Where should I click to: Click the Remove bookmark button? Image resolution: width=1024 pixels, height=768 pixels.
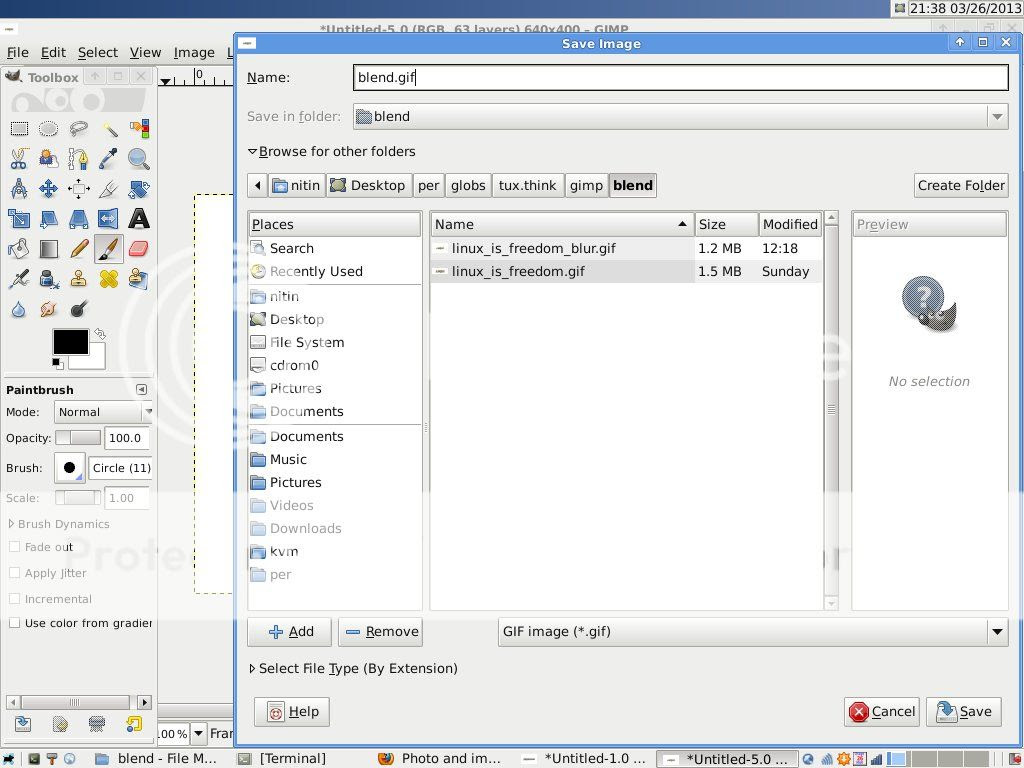pyautogui.click(x=381, y=632)
